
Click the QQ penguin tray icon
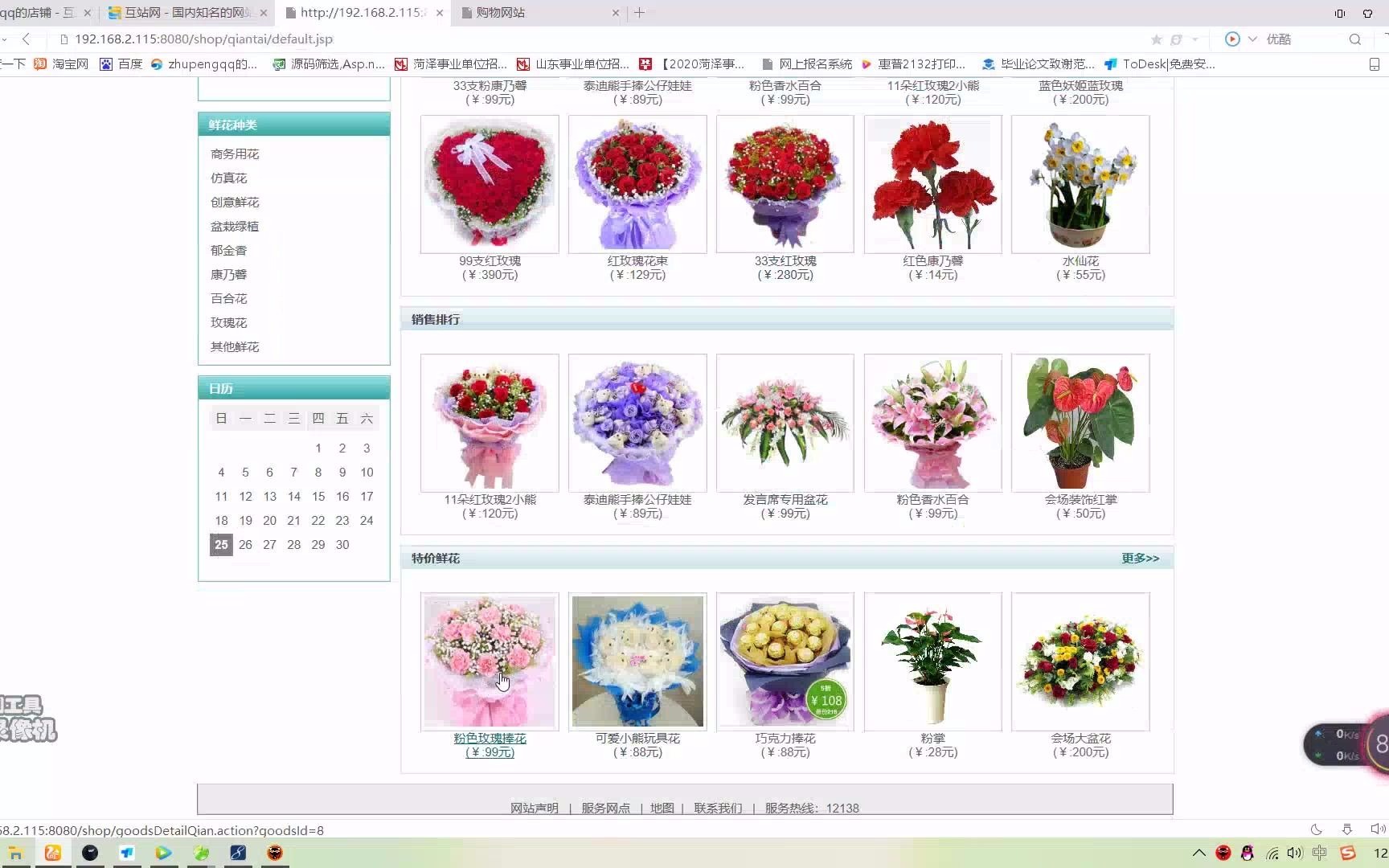[x=1248, y=854]
